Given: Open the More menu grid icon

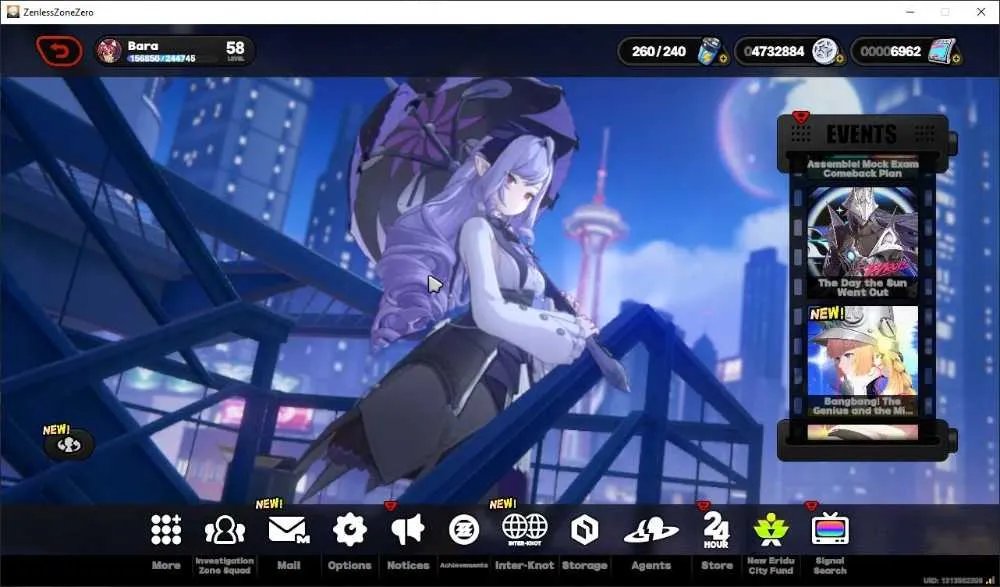Looking at the screenshot, I should [166, 530].
